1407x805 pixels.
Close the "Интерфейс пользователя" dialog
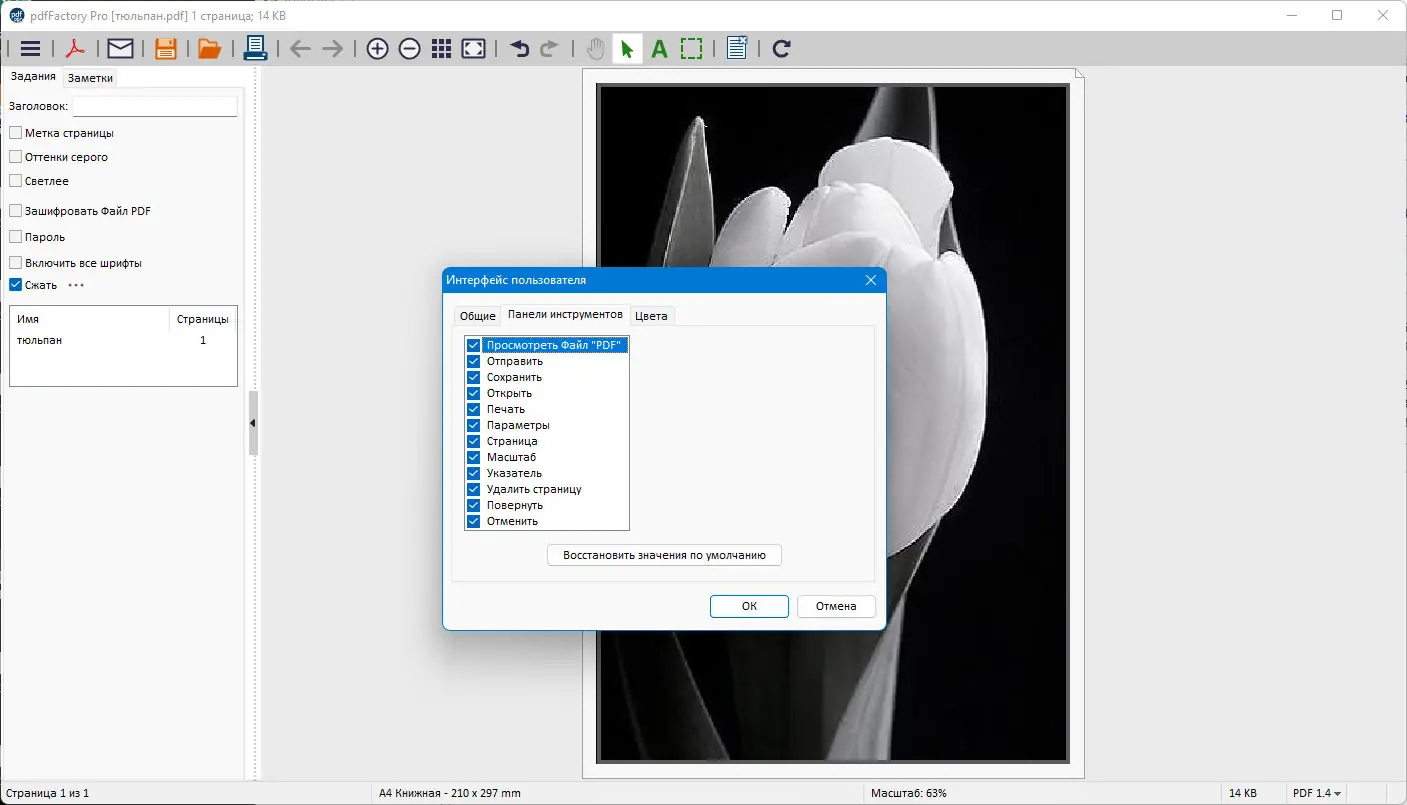870,280
